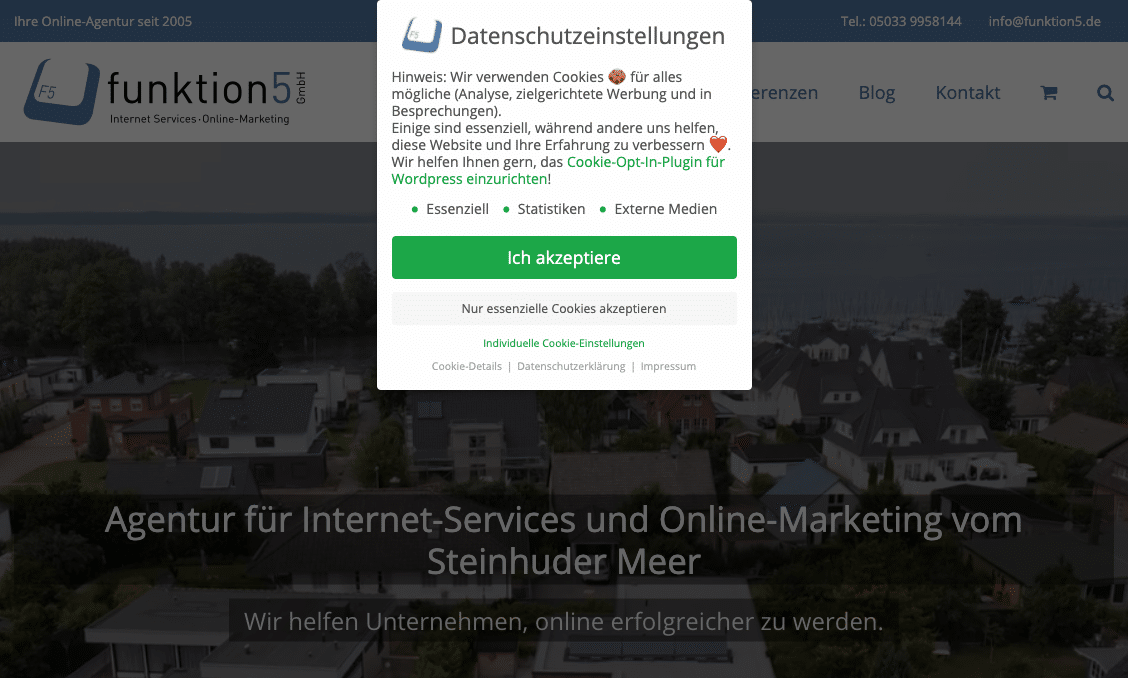Open Individuelle Cookie-Einstellungen
This screenshot has height=678, width=1128.
563,343
